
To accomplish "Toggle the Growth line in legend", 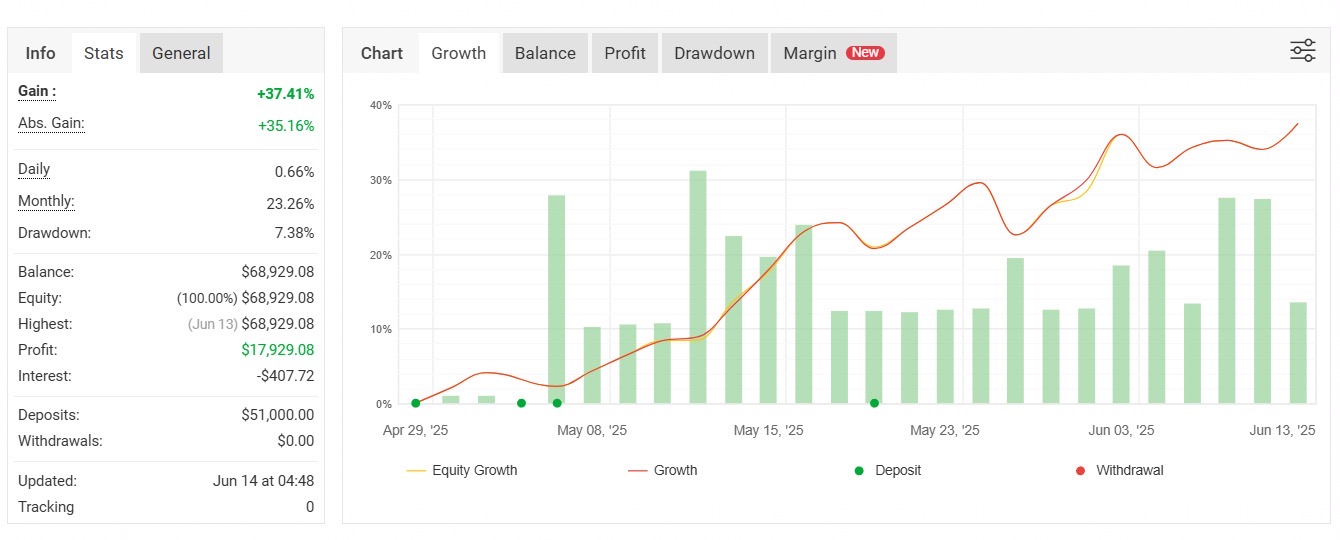I will tap(675, 471).
